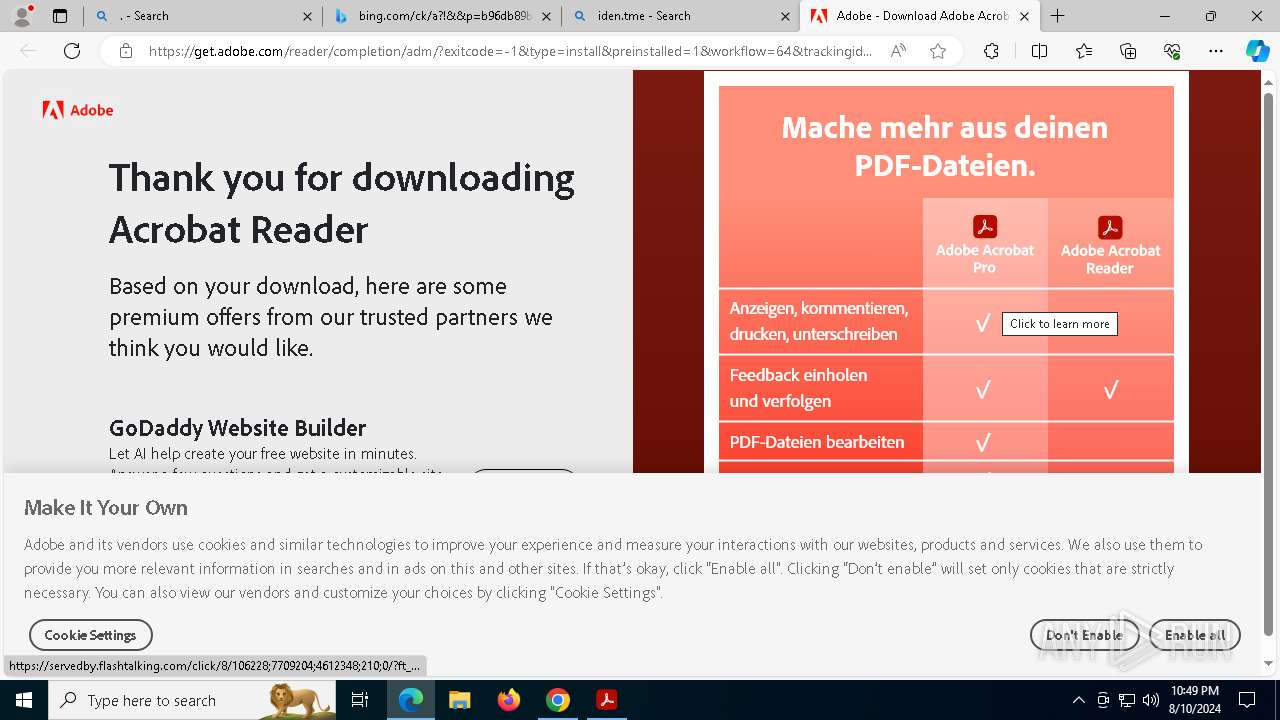Open the Favorites list icon
This screenshot has width=1280, height=720.
point(1084,51)
